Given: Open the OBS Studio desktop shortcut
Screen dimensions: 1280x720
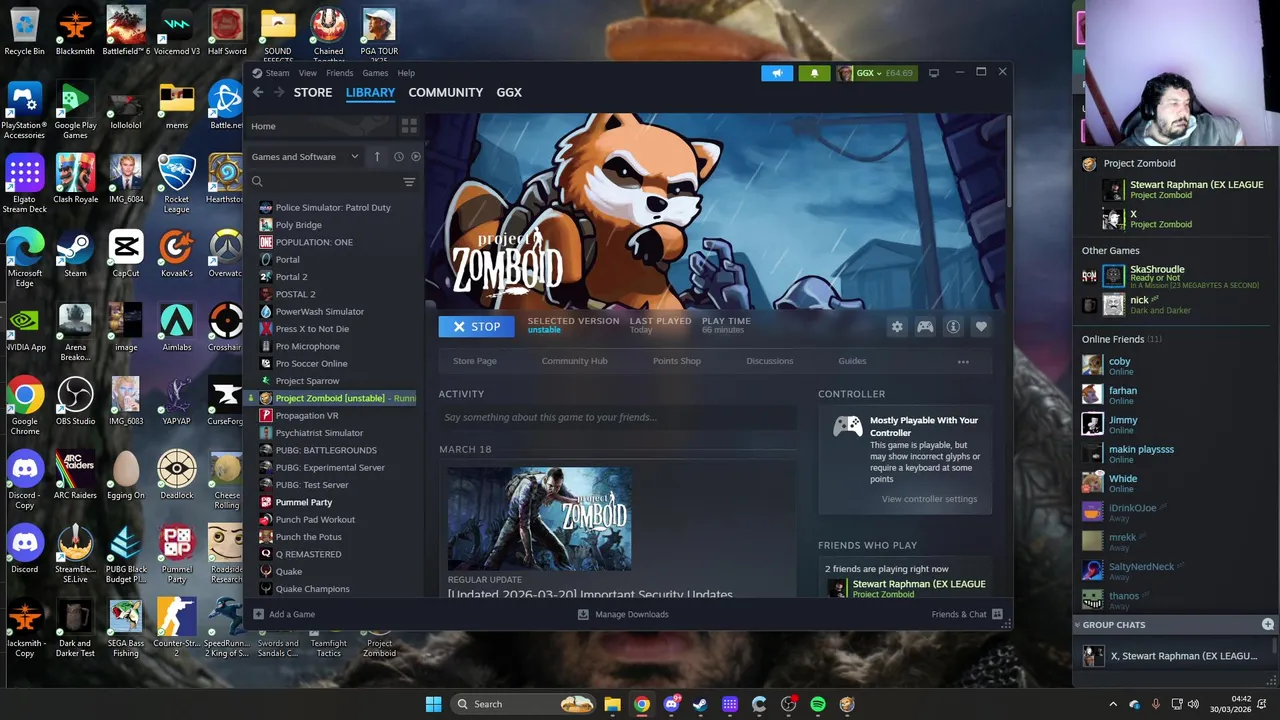Looking at the screenshot, I should pos(75,402).
